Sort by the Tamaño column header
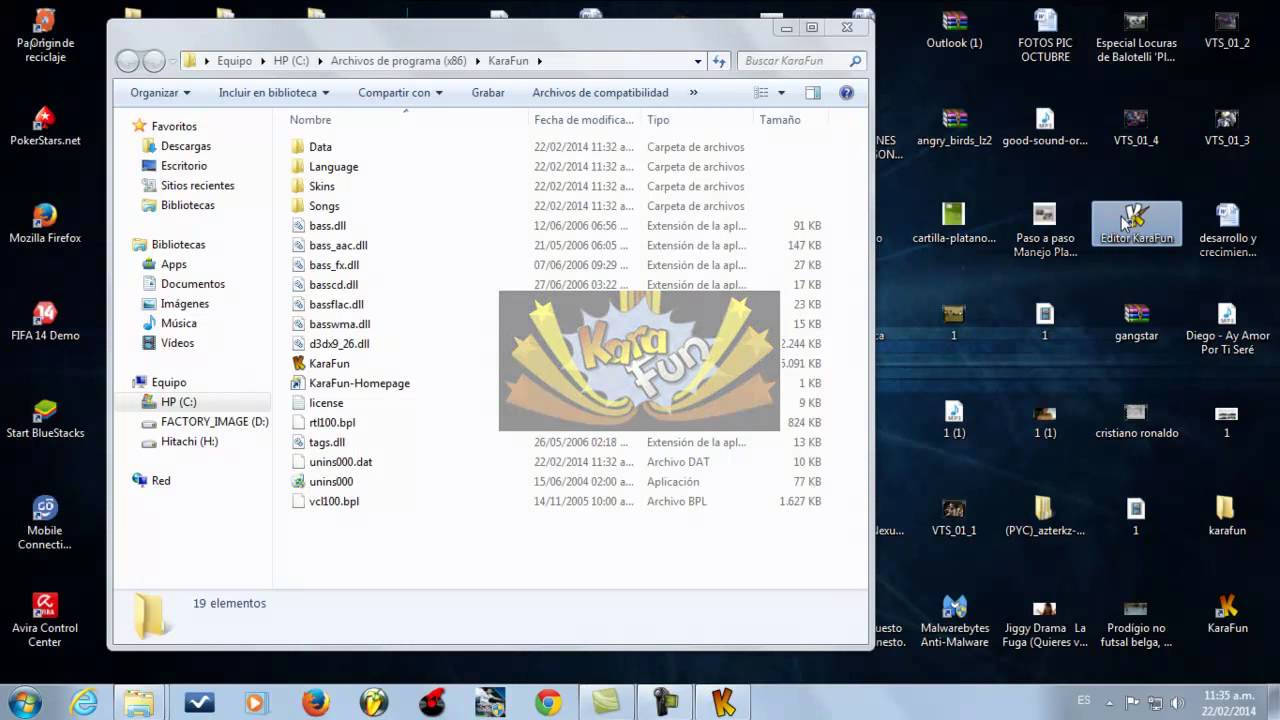 pyautogui.click(x=780, y=120)
